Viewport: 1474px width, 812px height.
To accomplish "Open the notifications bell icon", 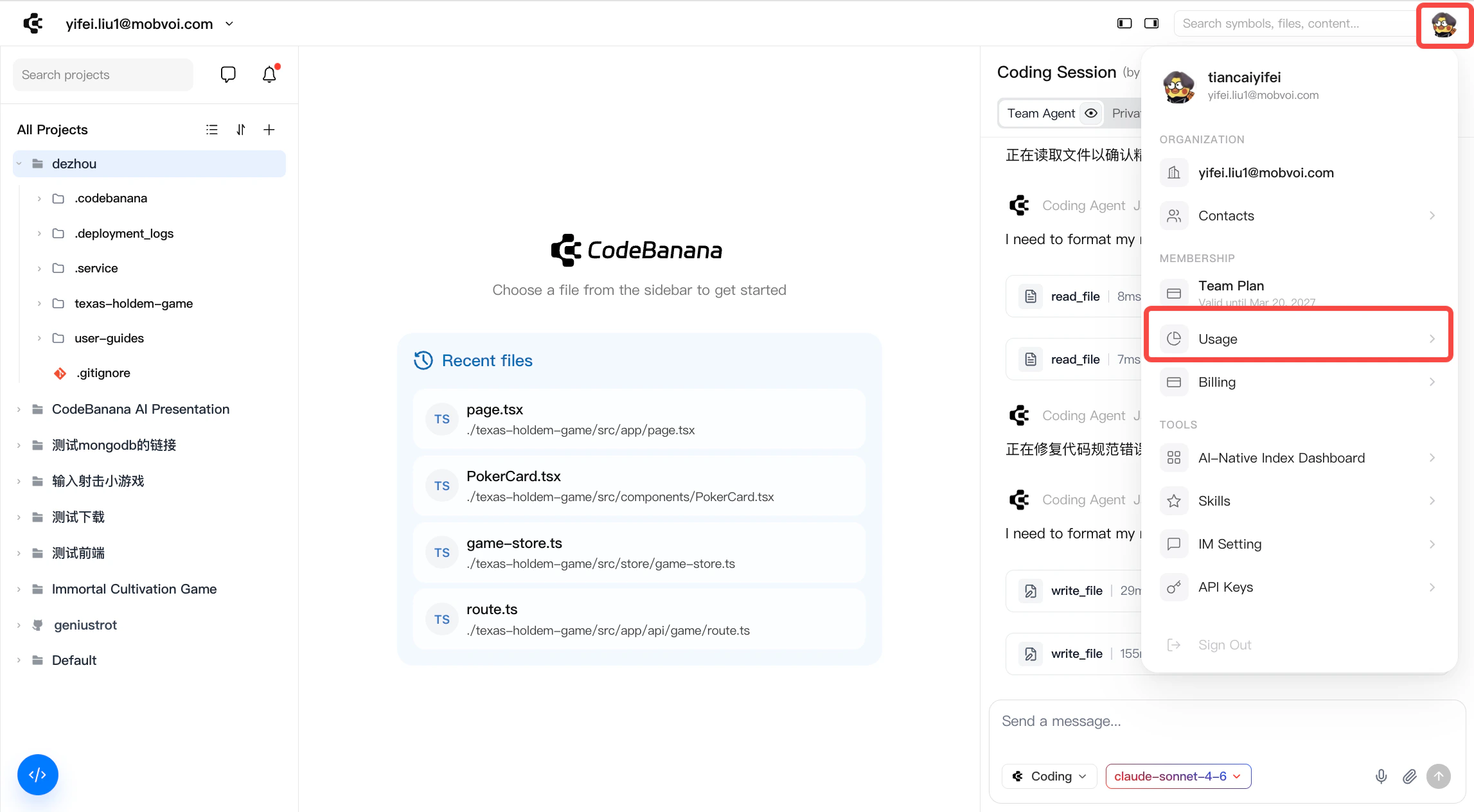I will 269,75.
